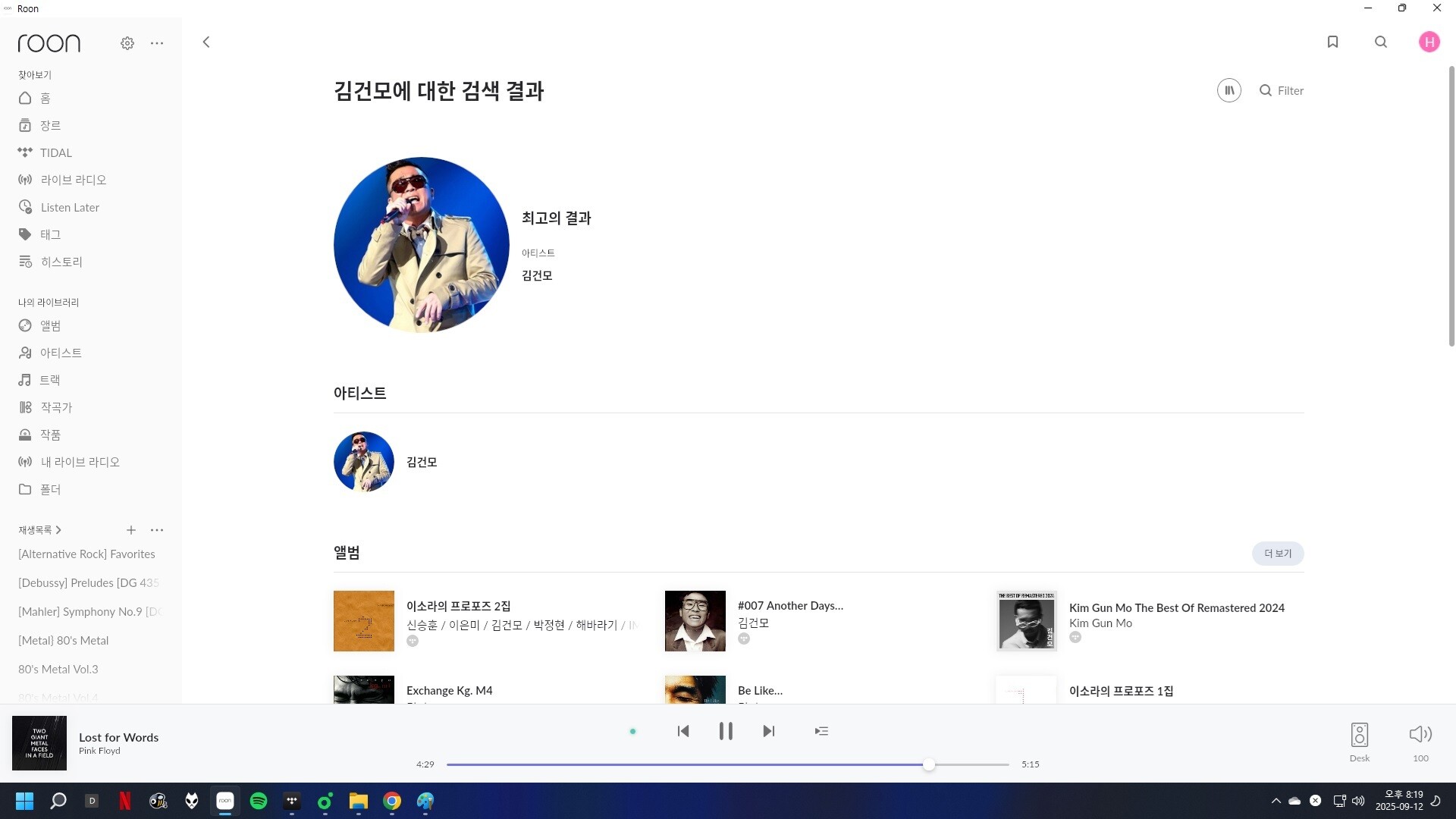This screenshot has height=819, width=1456.
Task: Navigate back with the left arrow
Action: click(206, 42)
